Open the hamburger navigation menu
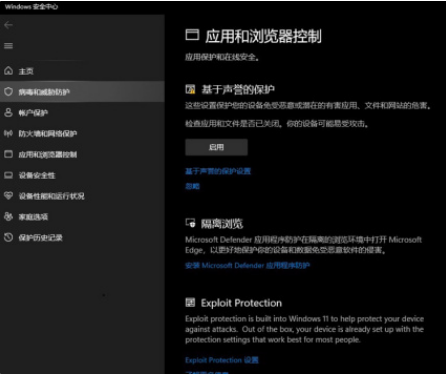Viewport: 446px width, 375px height. (x=8, y=46)
